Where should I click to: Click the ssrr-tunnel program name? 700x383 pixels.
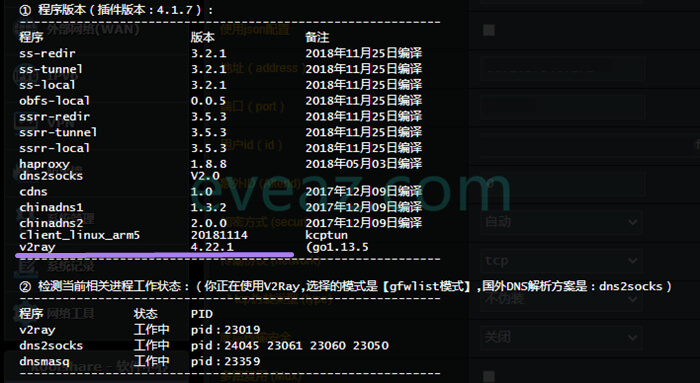[58, 132]
